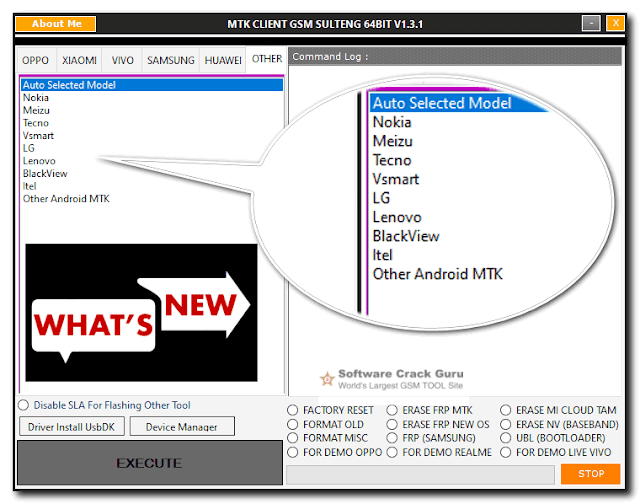Switch to the OPPO tab
Image resolution: width=640 pixels, height=504 pixels.
pos(36,60)
